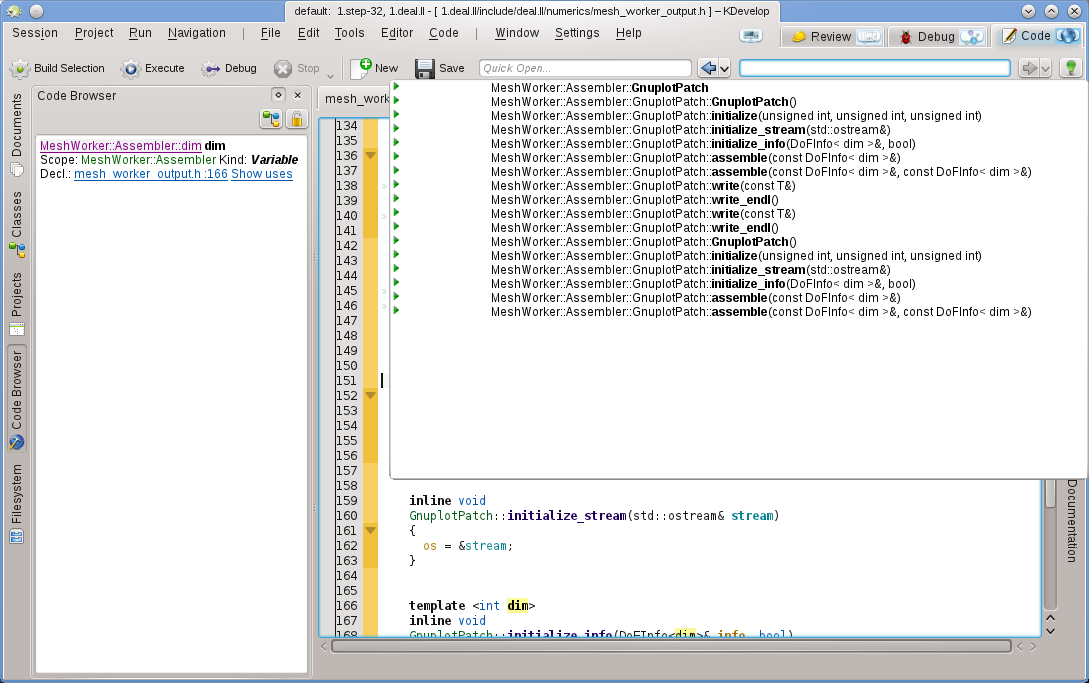Switch to the Debug area tab
The height and width of the screenshot is (683, 1089).
(938, 36)
